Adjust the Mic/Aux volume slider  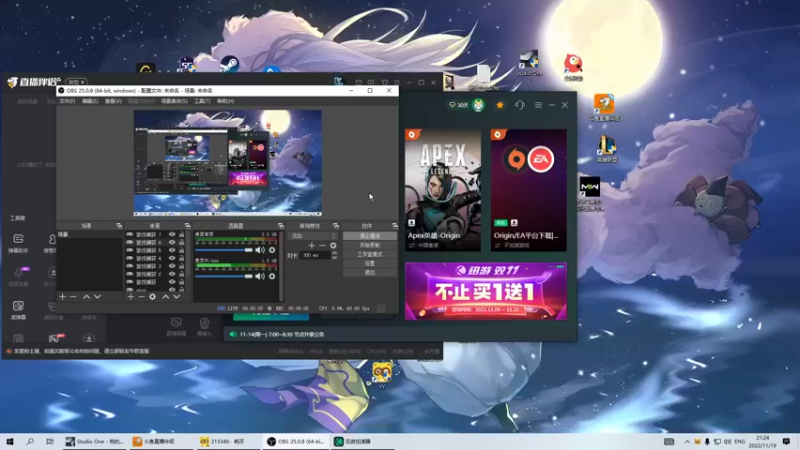tap(223, 276)
